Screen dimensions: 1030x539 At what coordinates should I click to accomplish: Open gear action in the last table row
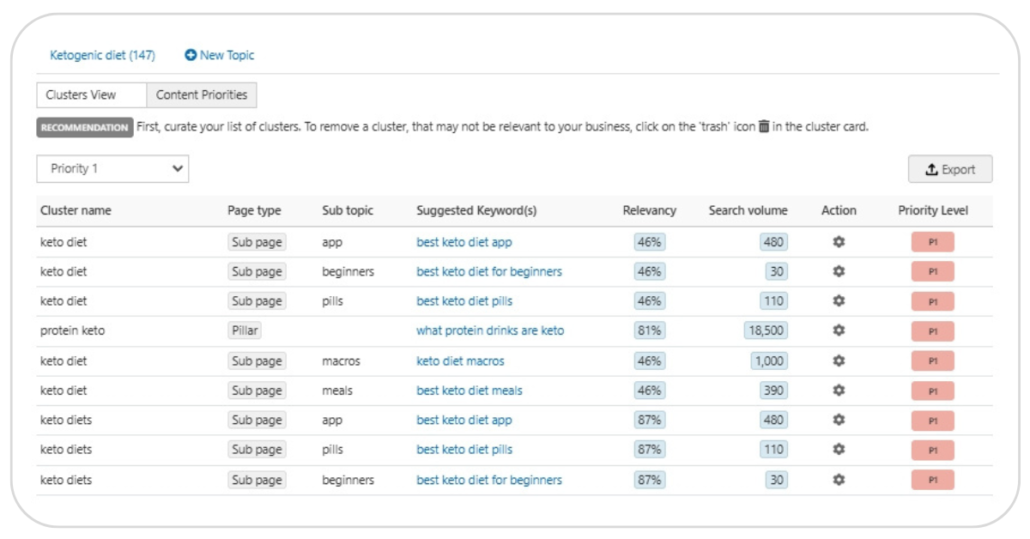click(x=839, y=480)
